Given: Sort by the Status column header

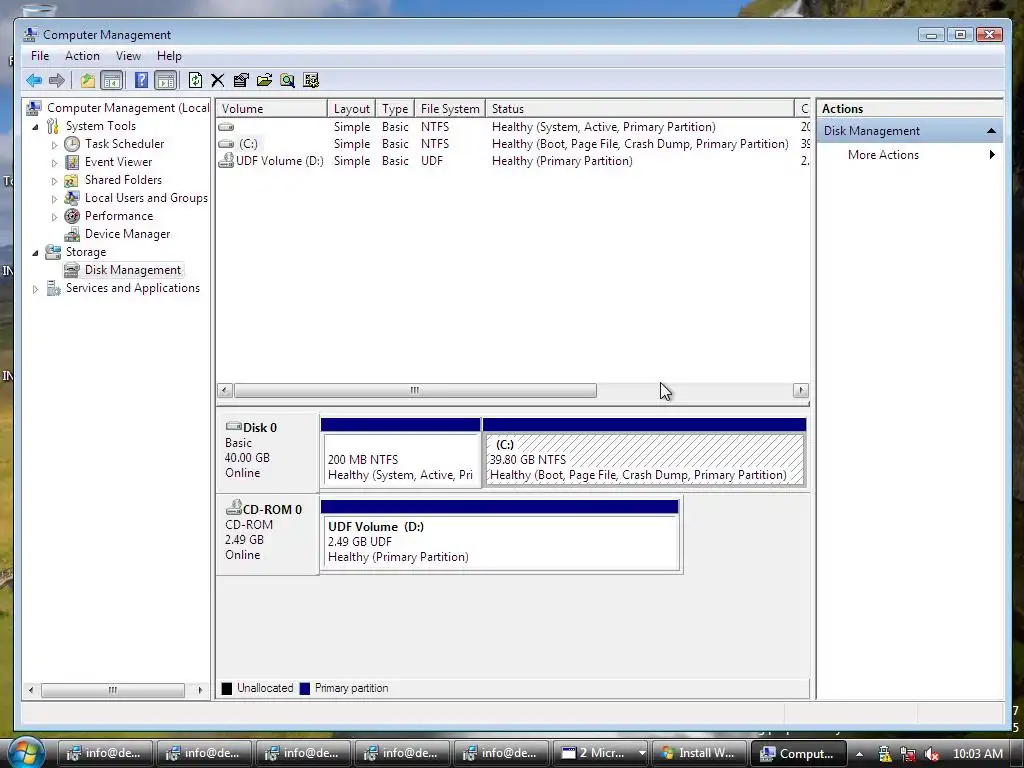Looking at the screenshot, I should 640,108.
